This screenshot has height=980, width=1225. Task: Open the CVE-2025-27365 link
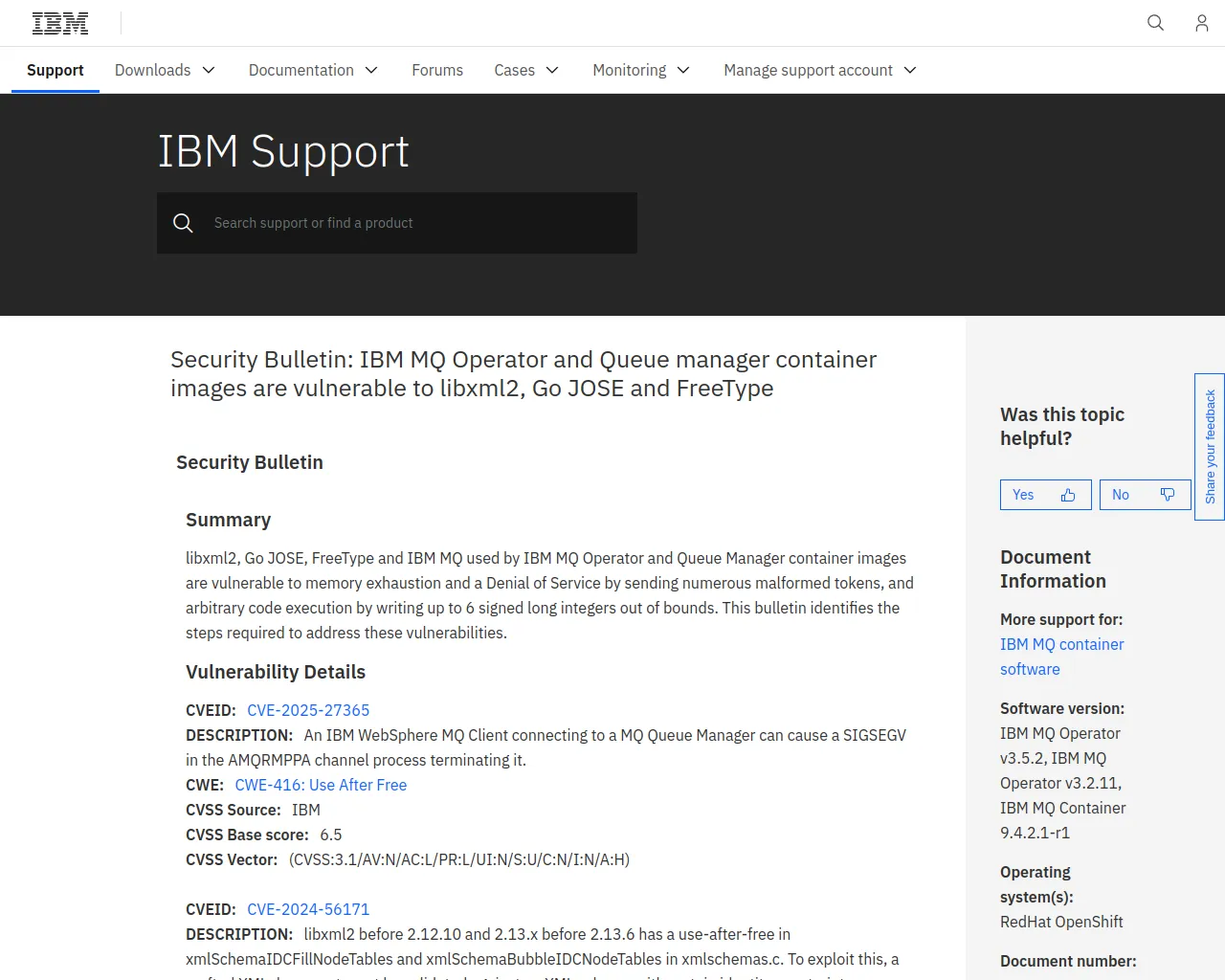click(x=308, y=710)
